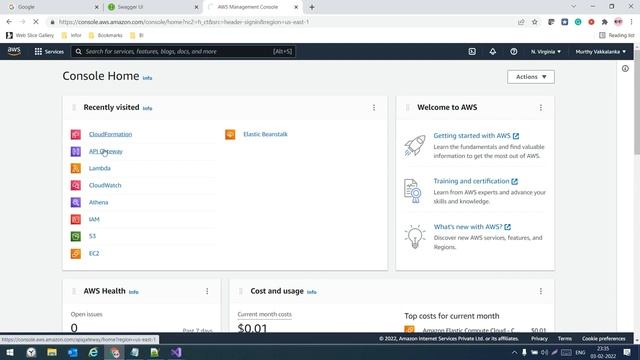
Task: Expand the Murthy Vakkalanka account menu
Action: [600, 52]
